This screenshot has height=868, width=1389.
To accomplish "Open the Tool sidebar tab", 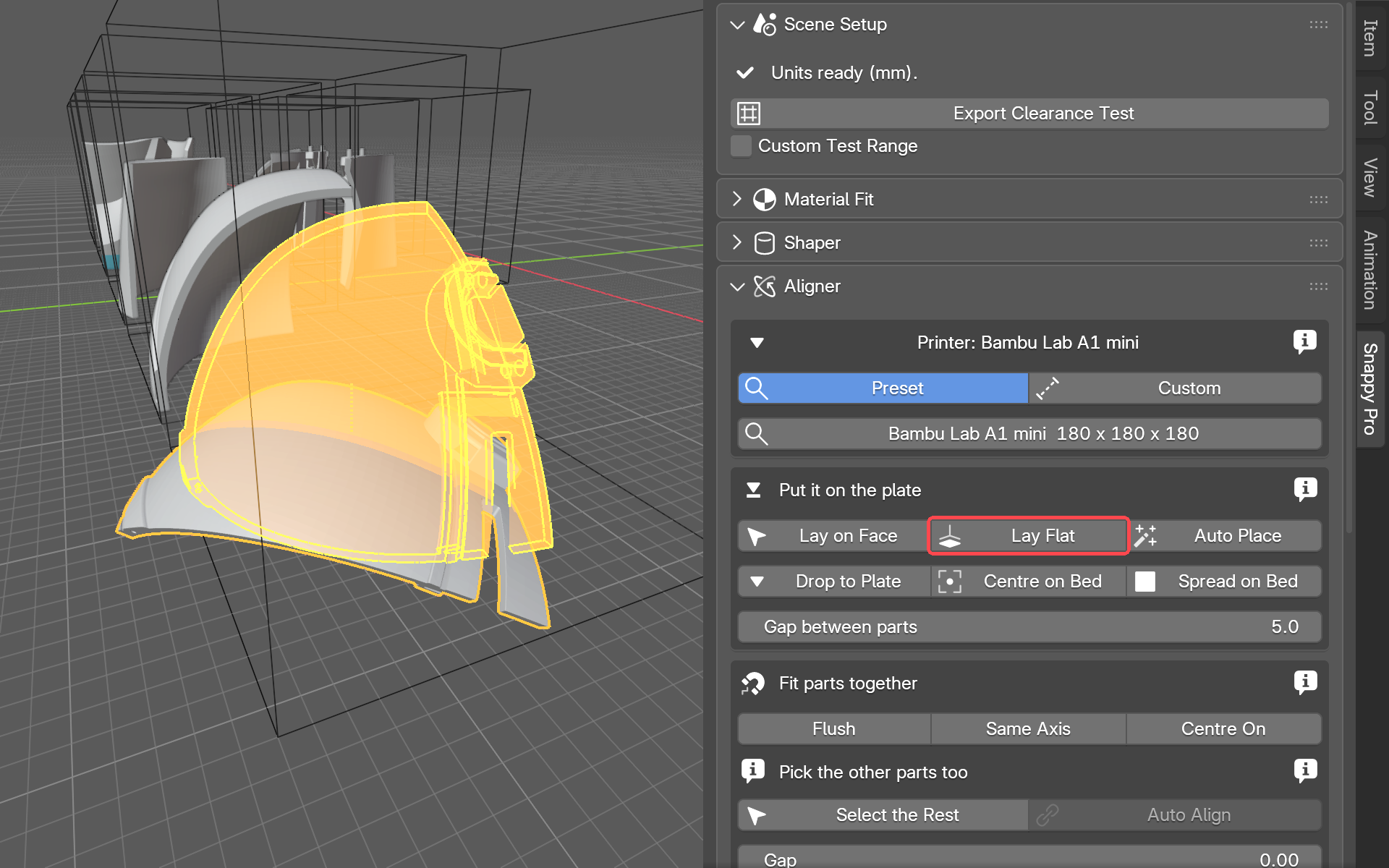I will pos(1369,108).
